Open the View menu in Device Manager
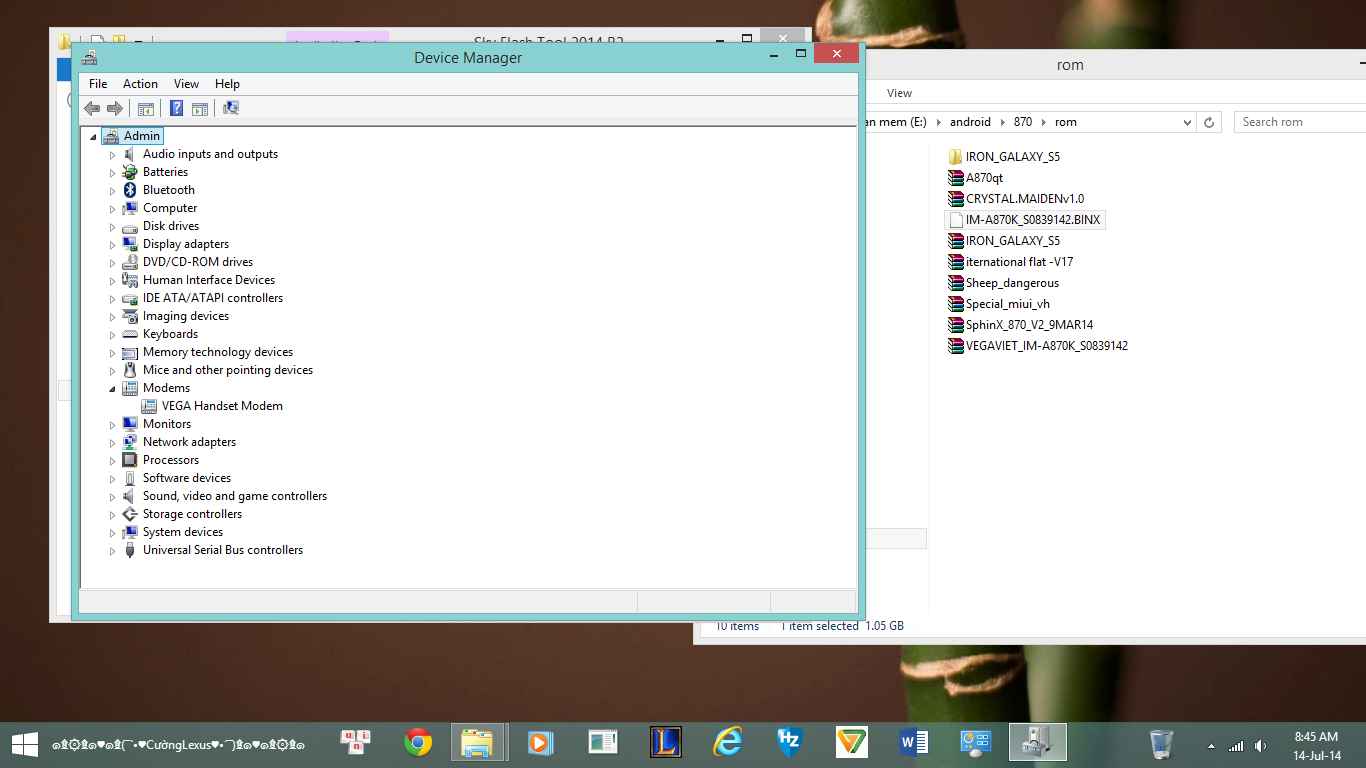 click(186, 84)
